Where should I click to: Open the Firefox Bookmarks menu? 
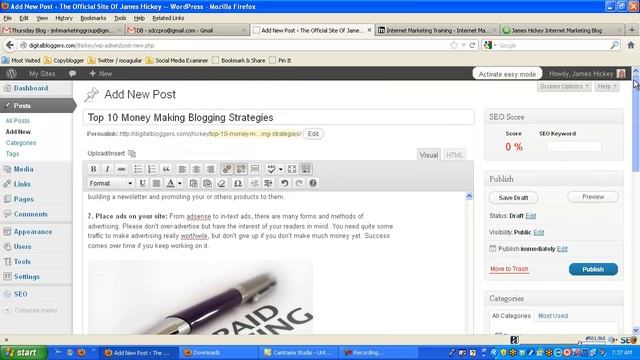[93, 18]
